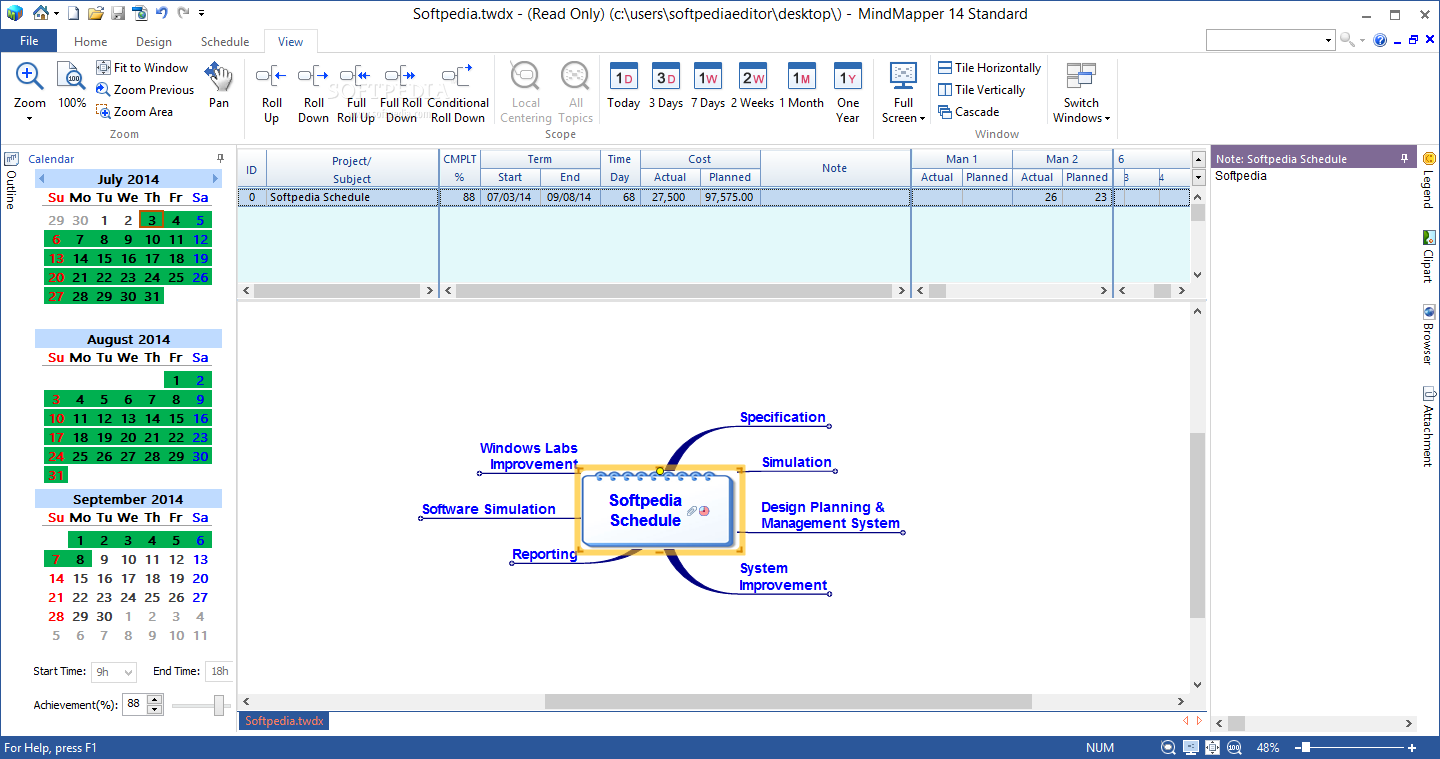Select Zoom Previous
1440x759 pixels.
pyautogui.click(x=145, y=90)
